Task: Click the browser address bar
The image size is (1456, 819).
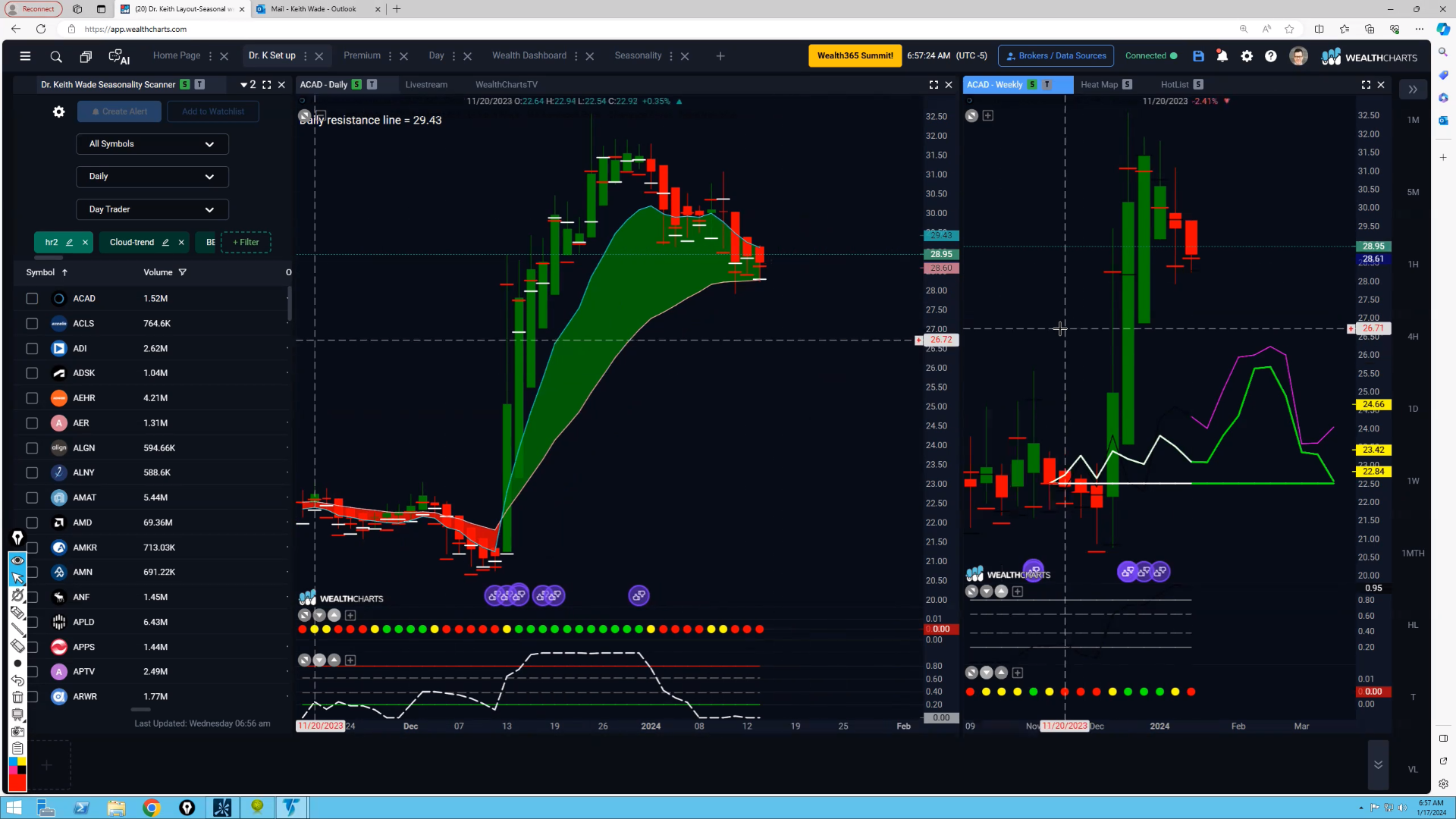Action: (x=652, y=29)
